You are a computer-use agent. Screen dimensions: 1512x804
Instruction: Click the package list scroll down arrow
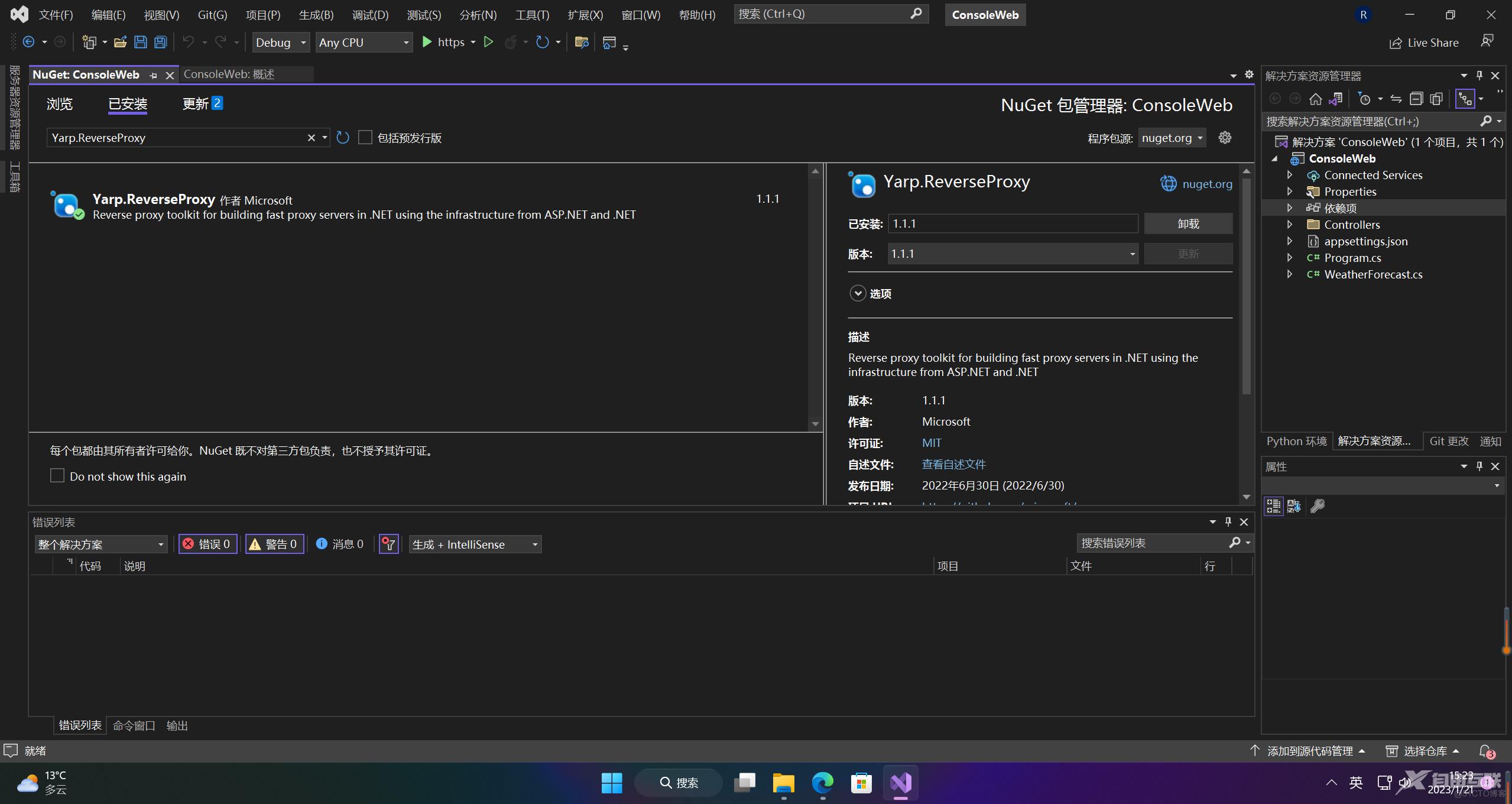tap(815, 423)
